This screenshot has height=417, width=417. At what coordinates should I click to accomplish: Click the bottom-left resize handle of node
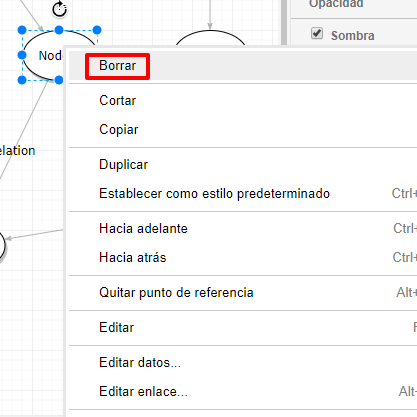[22, 80]
